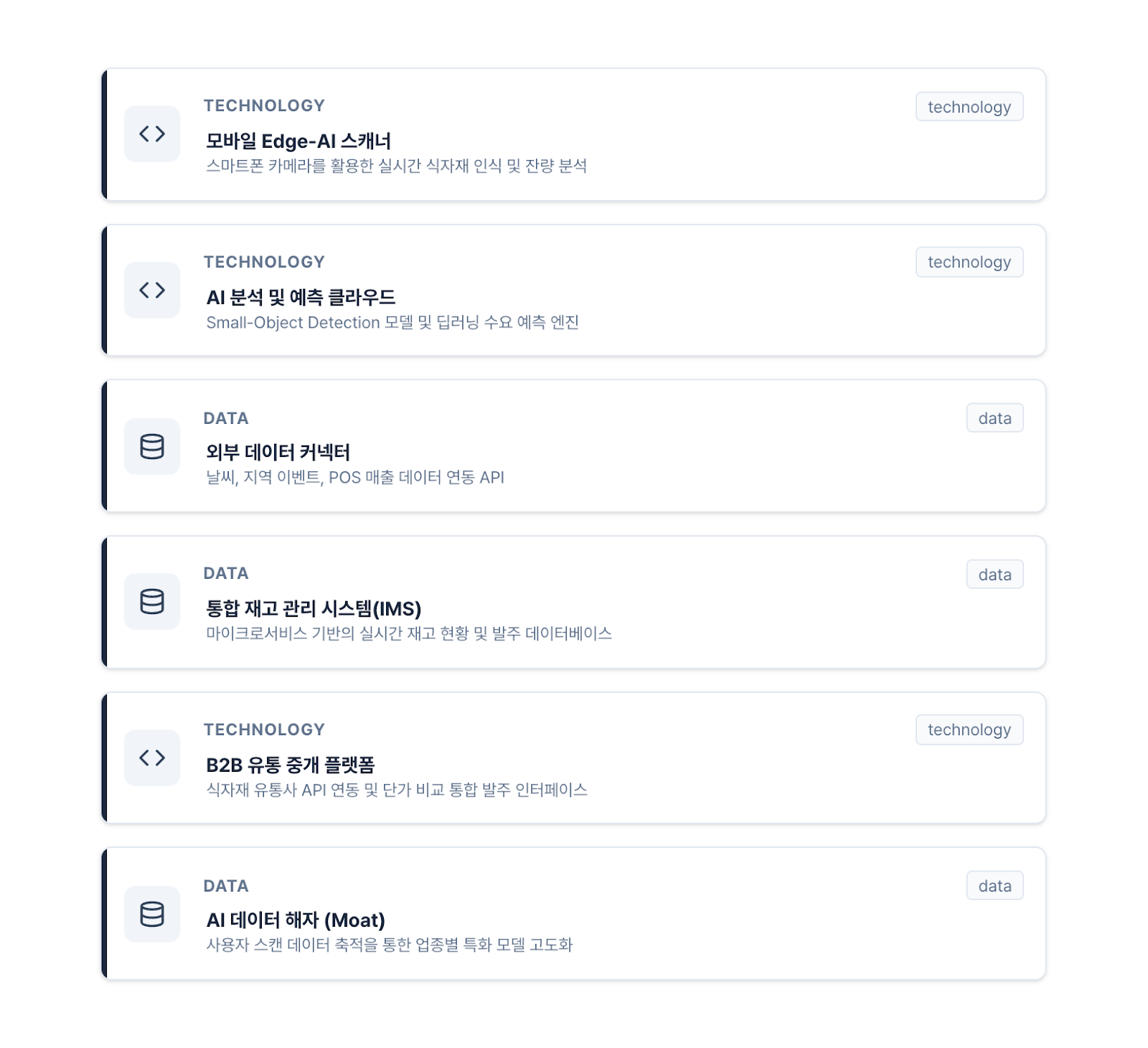
Task: Open the B2B 유통 중개 플랫폼 title
Action: [x=291, y=765]
